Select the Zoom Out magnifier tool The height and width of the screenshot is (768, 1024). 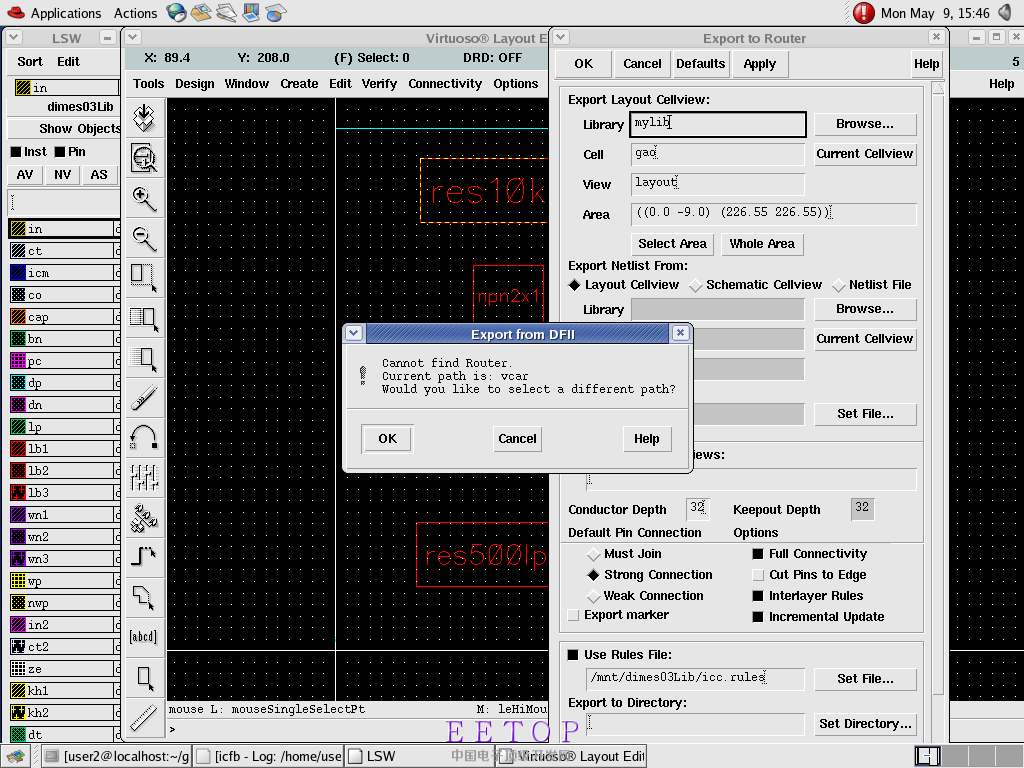click(x=144, y=238)
